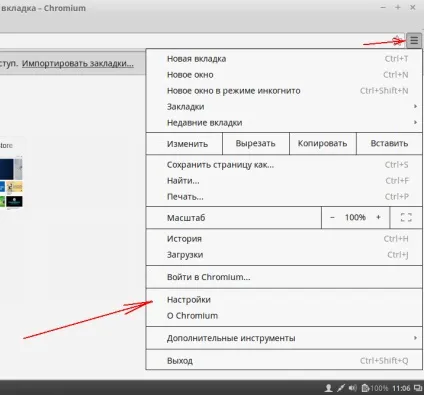Close the Chromium window
Screen dimensions: 424x395
pyautogui.click(x=413, y=7)
